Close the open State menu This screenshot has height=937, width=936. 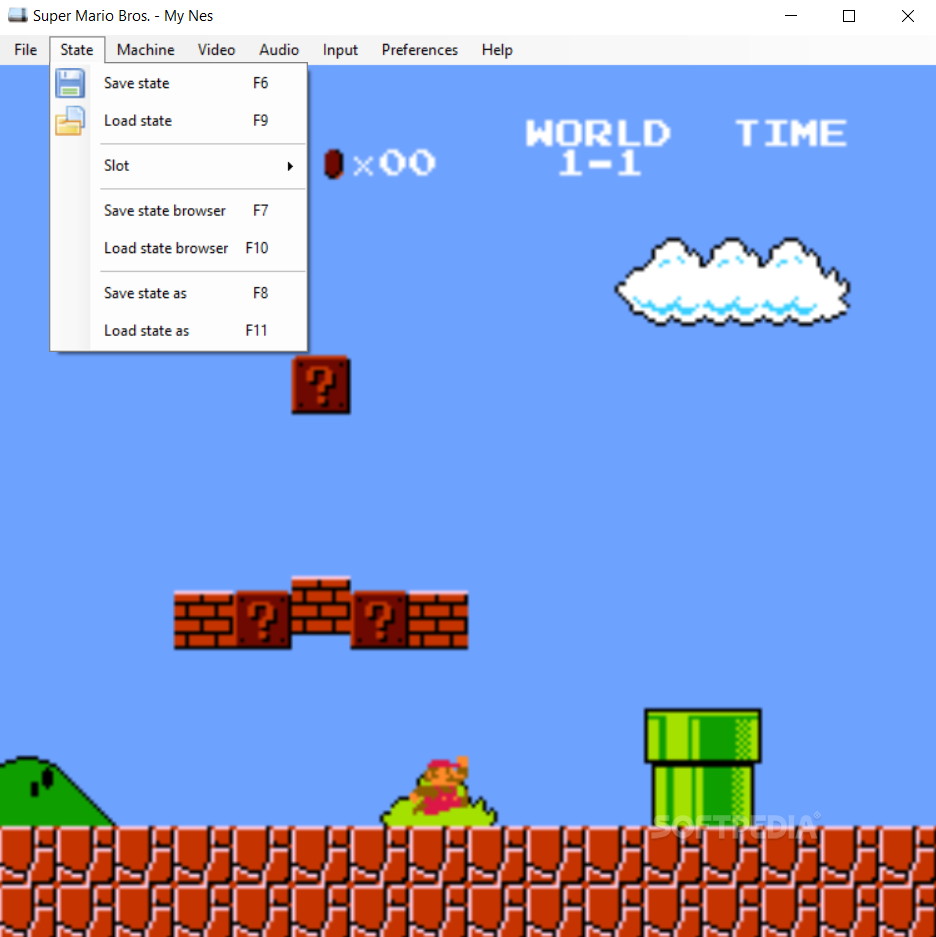pyautogui.click(x=77, y=50)
